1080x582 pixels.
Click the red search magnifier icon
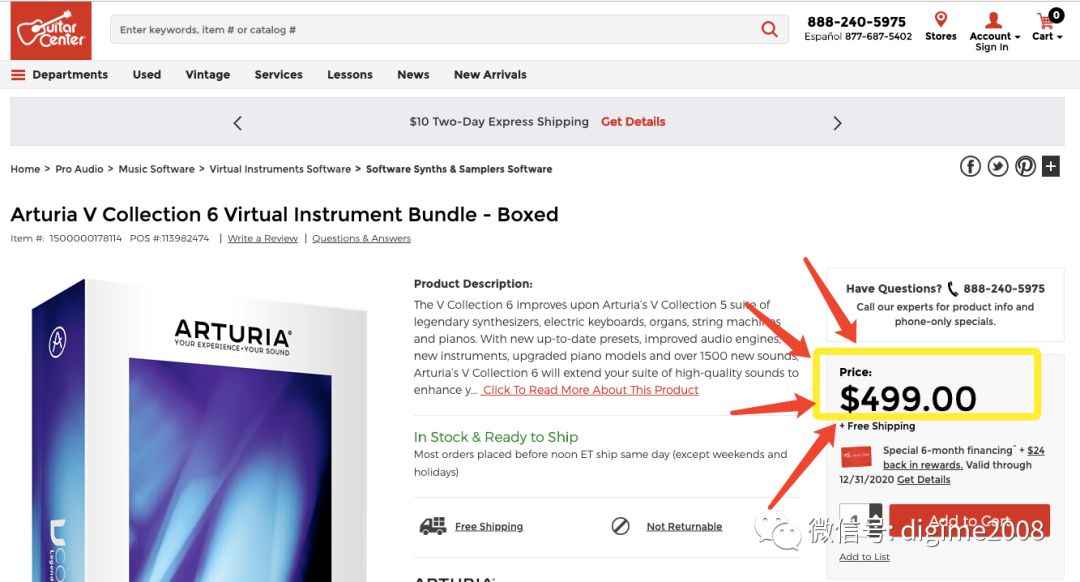point(769,29)
